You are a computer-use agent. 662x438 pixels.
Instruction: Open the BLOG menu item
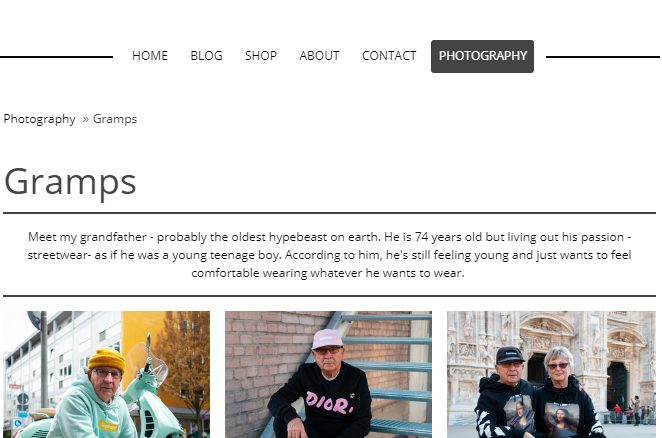pos(206,56)
